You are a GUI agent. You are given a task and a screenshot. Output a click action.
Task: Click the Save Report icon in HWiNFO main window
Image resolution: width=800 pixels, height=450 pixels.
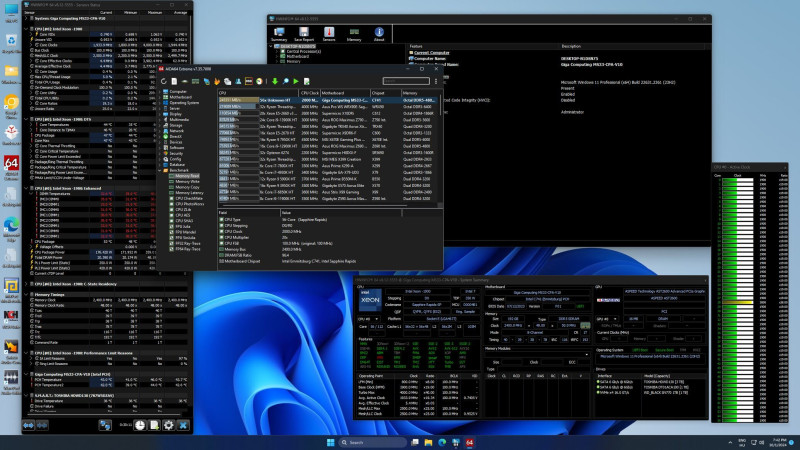click(x=304, y=34)
